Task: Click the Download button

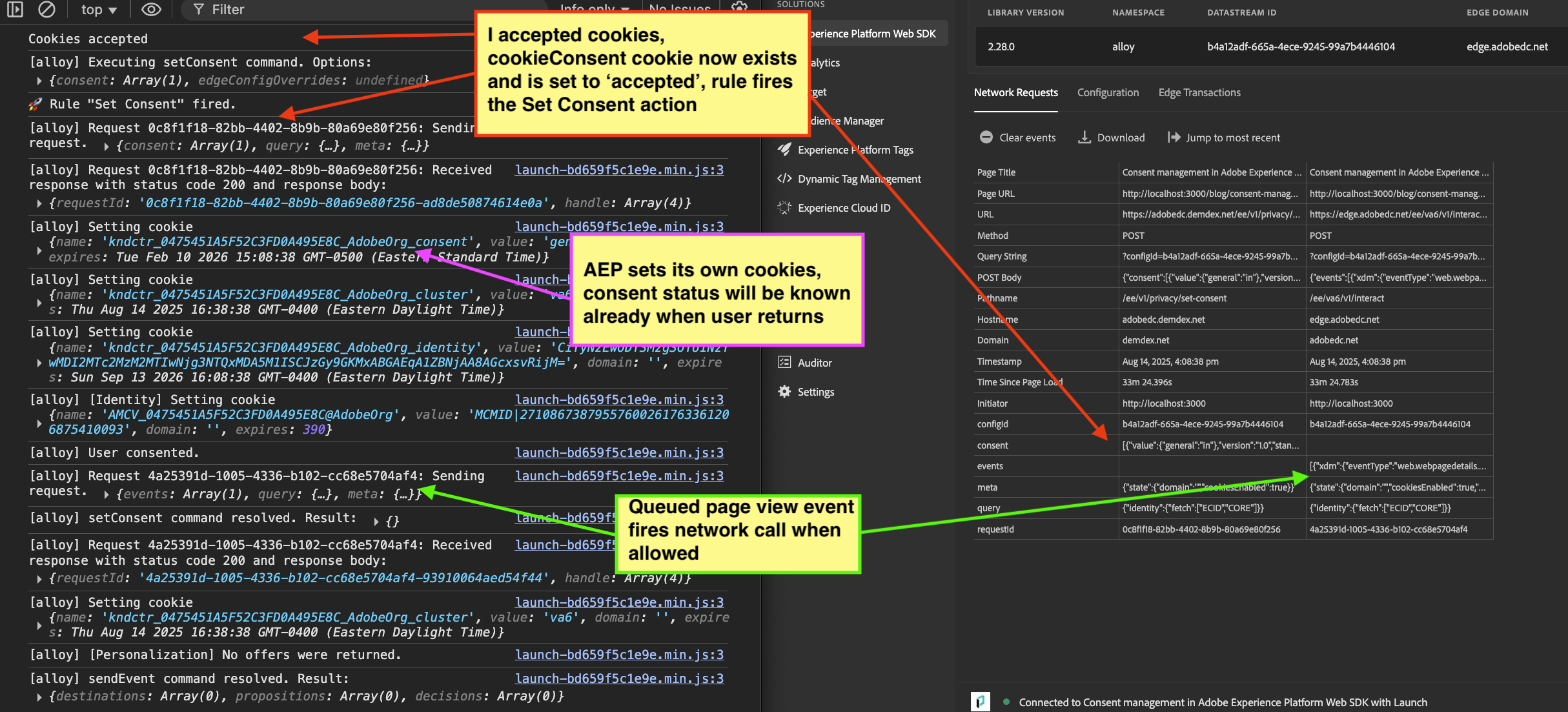Action: coord(1111,137)
